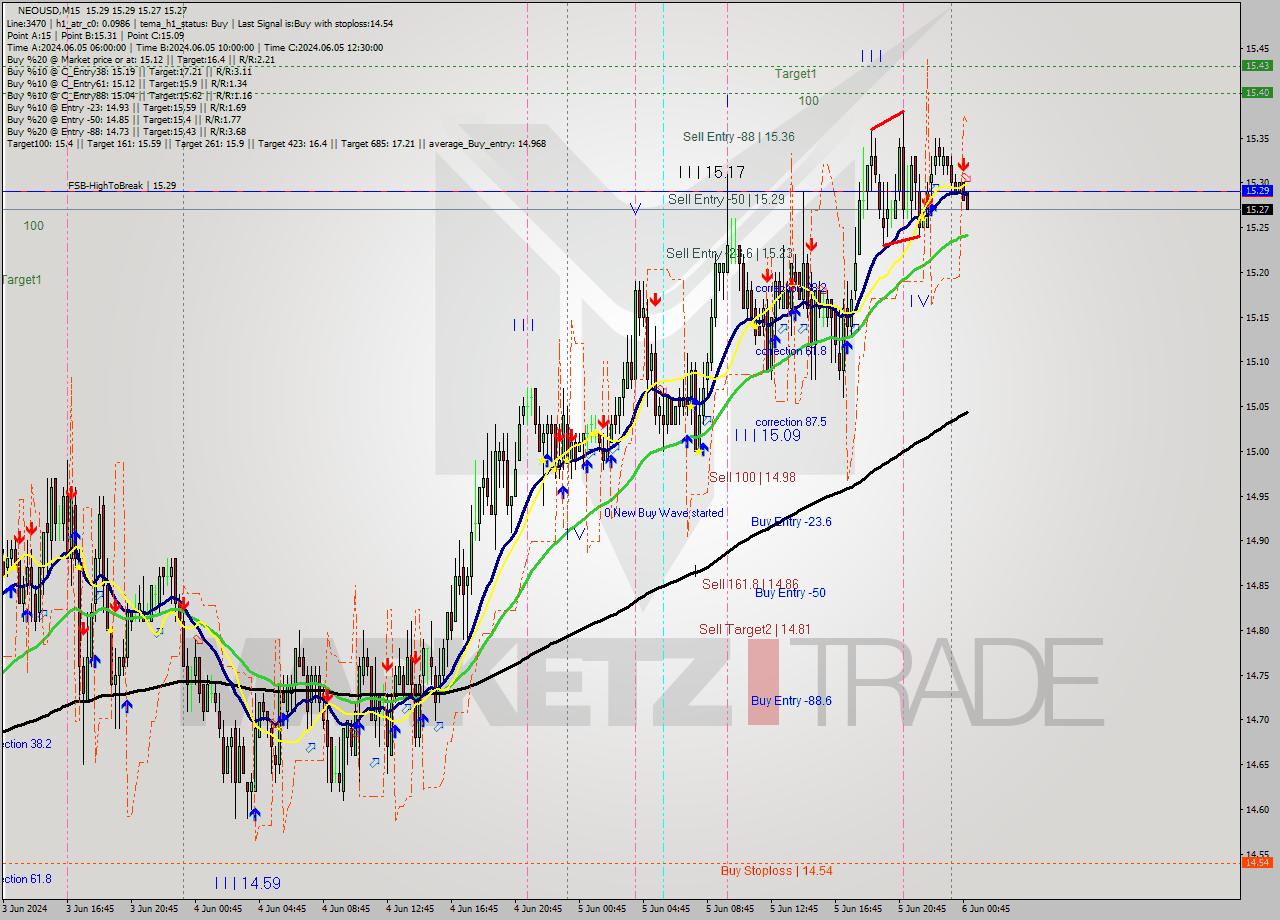The image size is (1280, 920).
Task: Select 'Buy %20 @ Market price' line
Action: [x=140, y=59]
